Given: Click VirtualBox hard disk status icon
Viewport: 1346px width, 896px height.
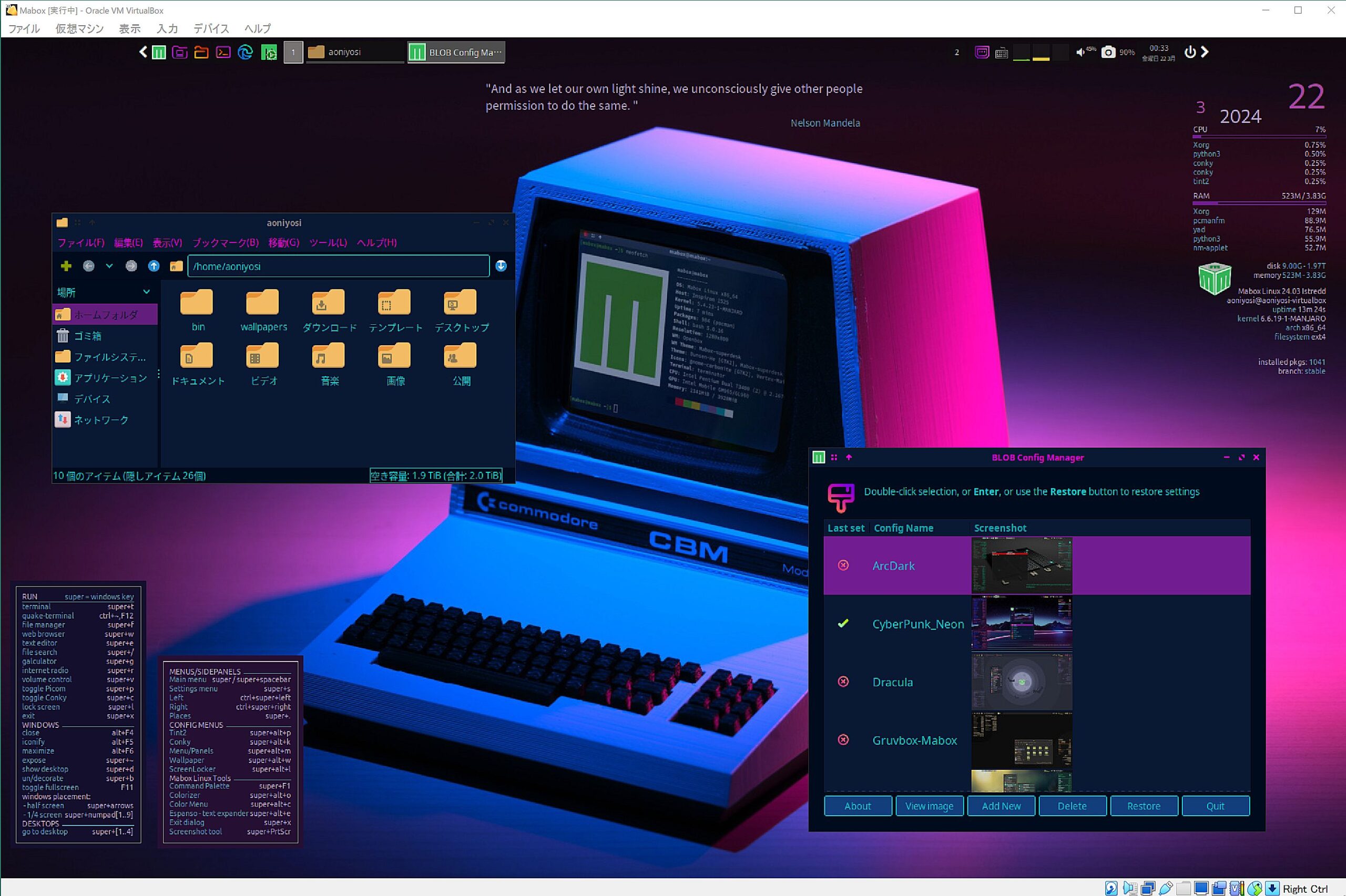Looking at the screenshot, I should (x=1112, y=888).
